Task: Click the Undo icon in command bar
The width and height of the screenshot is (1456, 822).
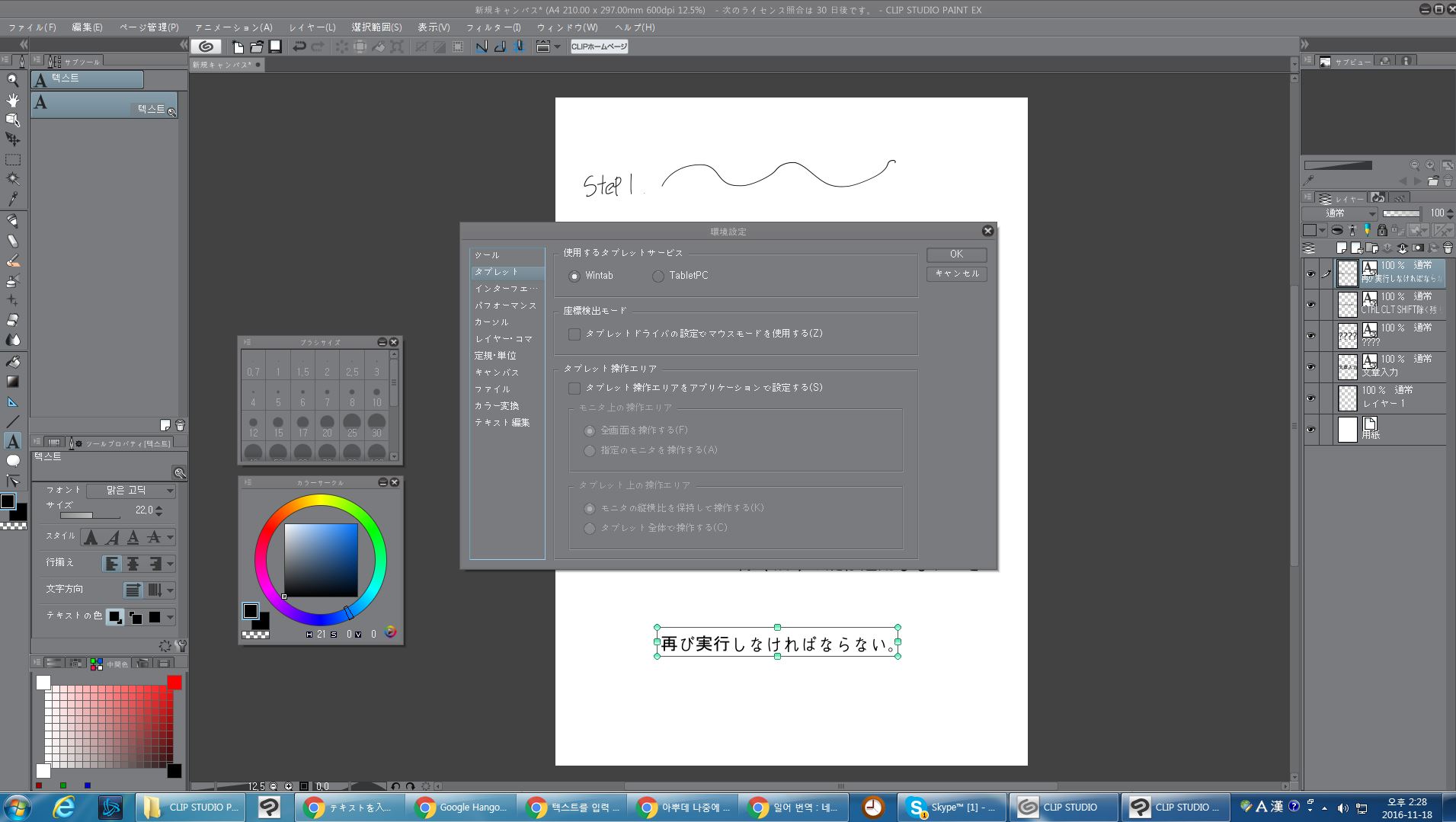Action: pyautogui.click(x=299, y=46)
